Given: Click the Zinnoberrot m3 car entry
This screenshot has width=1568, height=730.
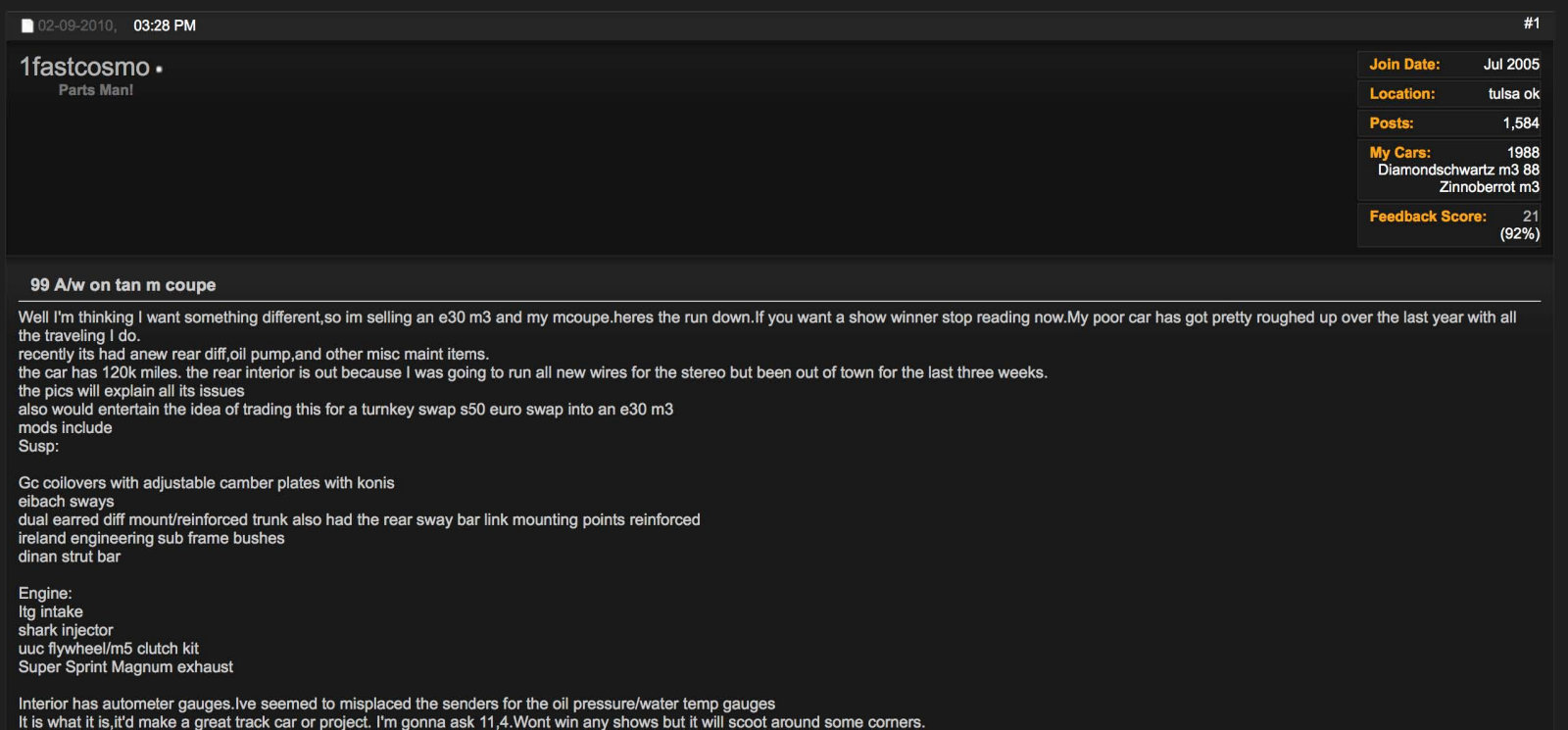Looking at the screenshot, I should 1489,187.
